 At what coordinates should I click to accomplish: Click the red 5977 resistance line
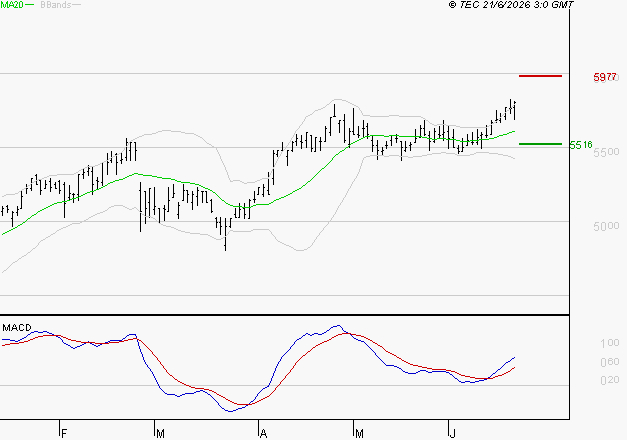tap(540, 76)
